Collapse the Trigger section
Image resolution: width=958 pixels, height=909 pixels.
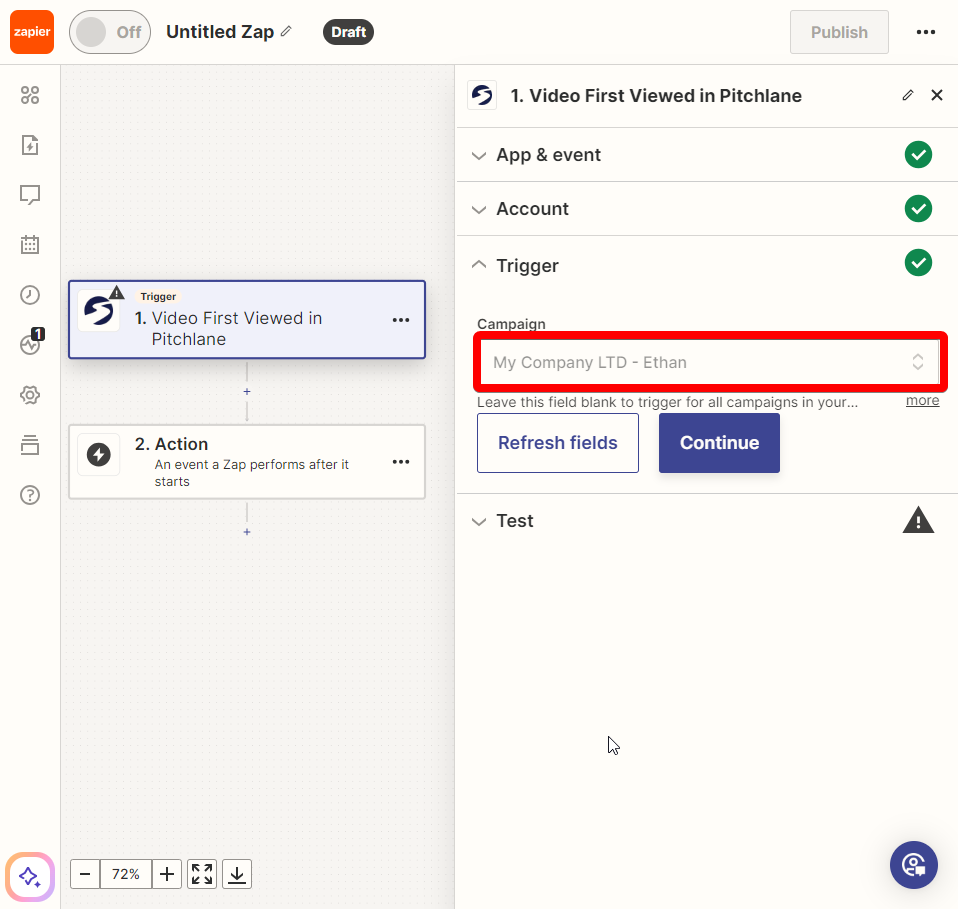[x=707, y=265]
